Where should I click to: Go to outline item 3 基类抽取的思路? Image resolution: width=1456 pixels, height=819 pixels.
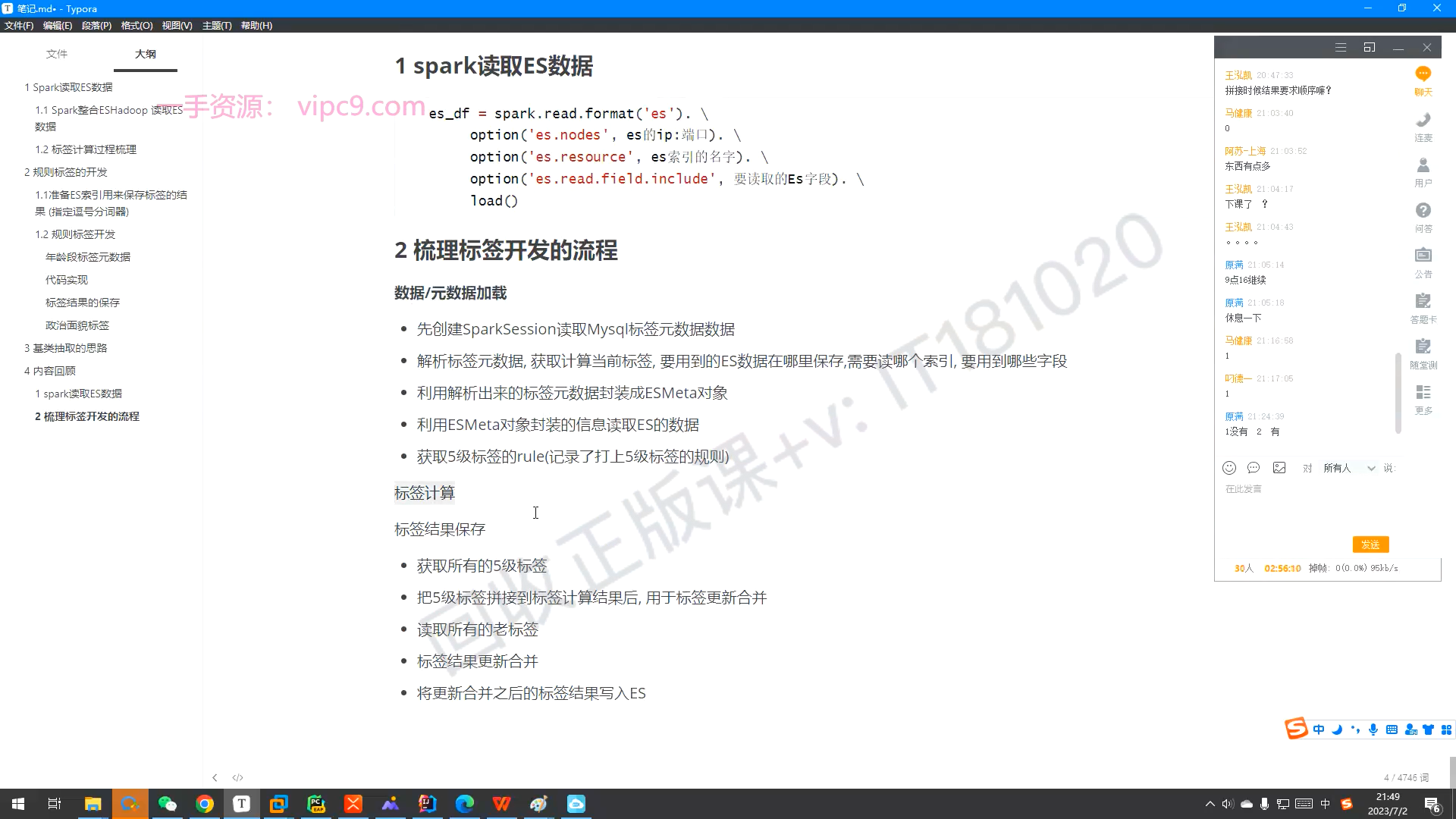65,348
